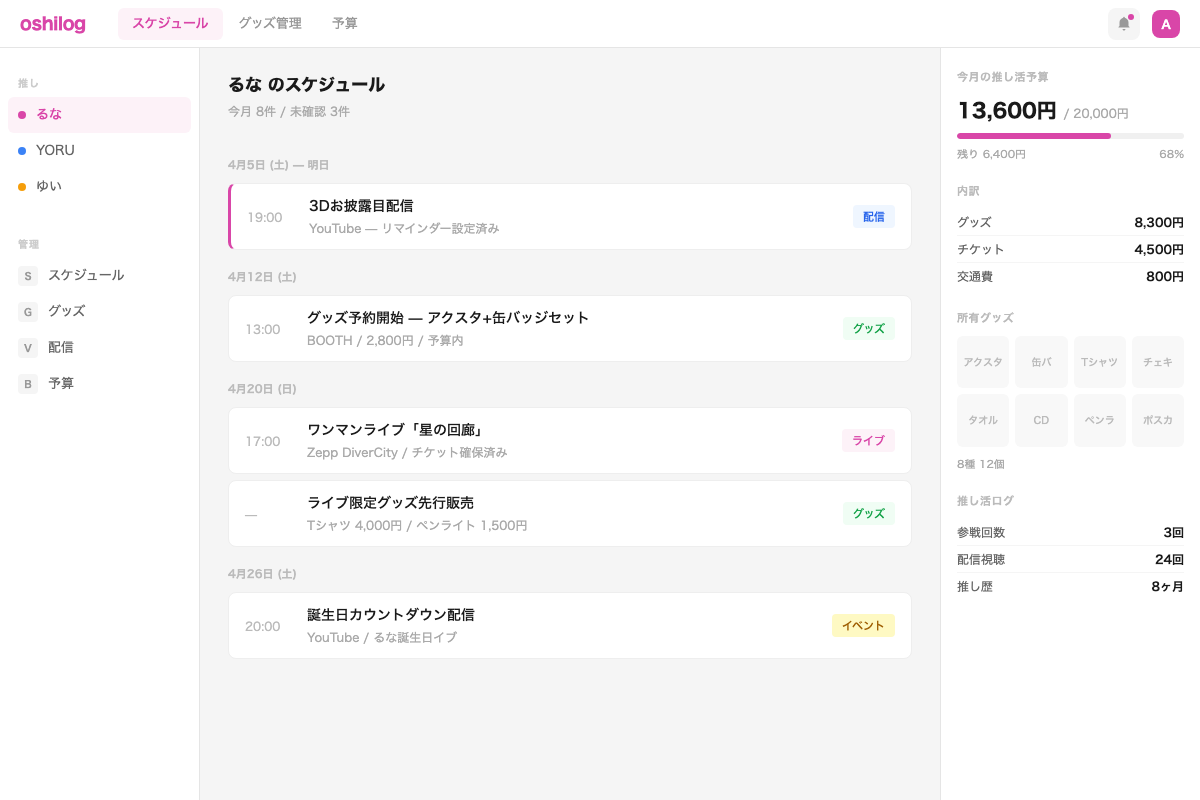Open グッズ in the sidebar
Screen dimensions: 1200x800
point(66,311)
